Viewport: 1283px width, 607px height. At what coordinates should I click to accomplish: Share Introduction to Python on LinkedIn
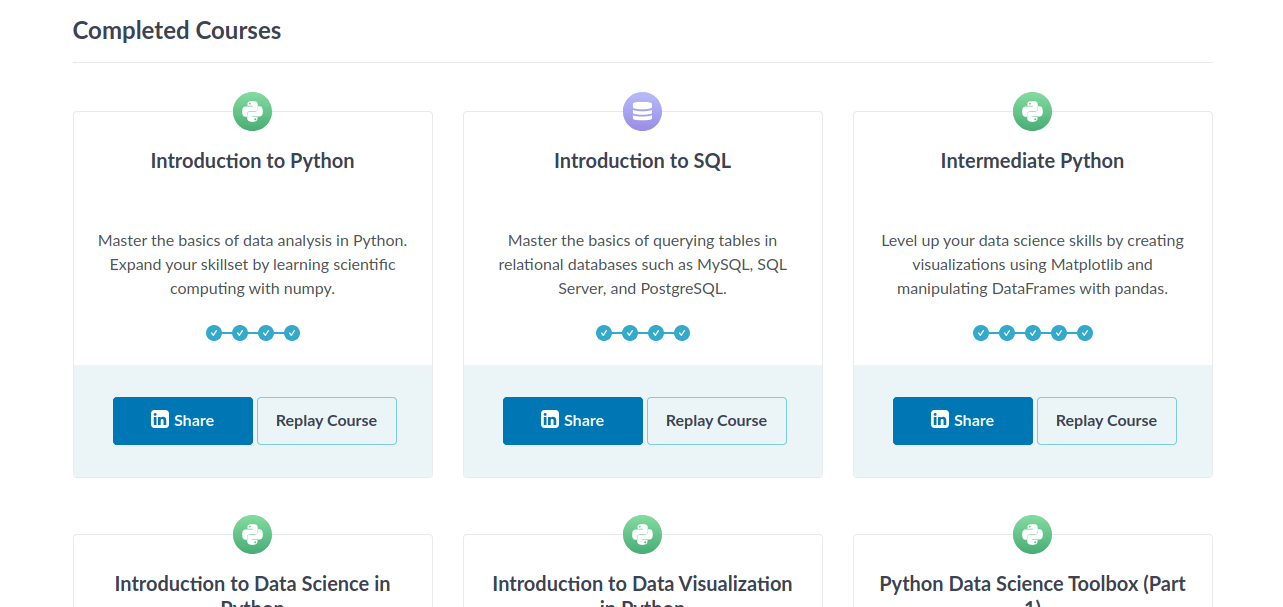pyautogui.click(x=183, y=421)
